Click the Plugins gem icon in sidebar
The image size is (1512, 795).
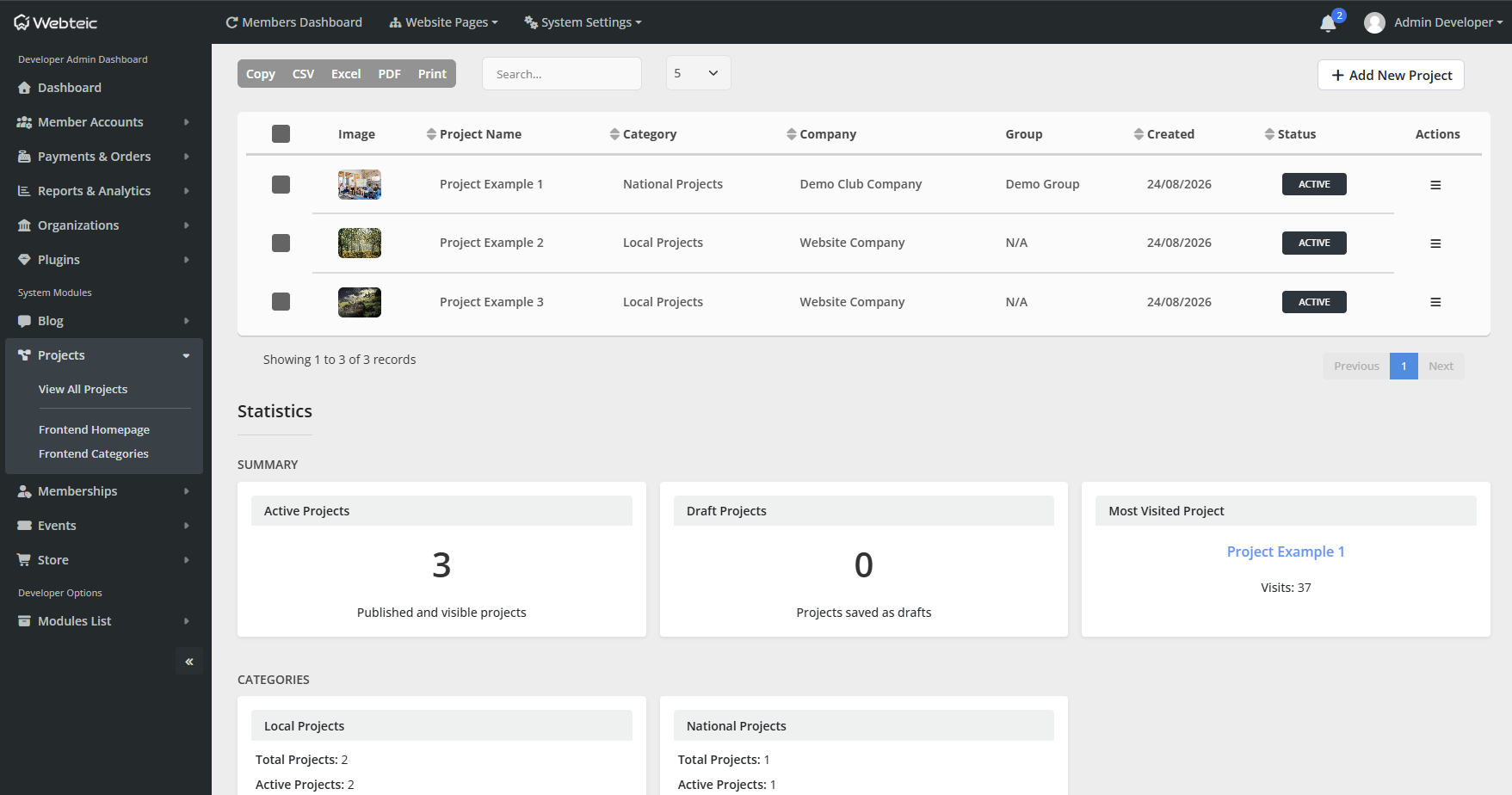click(24, 260)
